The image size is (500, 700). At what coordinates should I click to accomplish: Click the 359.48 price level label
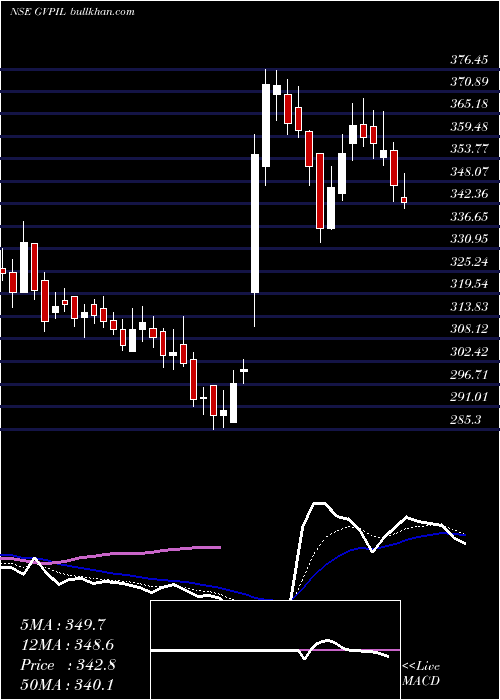point(469,127)
